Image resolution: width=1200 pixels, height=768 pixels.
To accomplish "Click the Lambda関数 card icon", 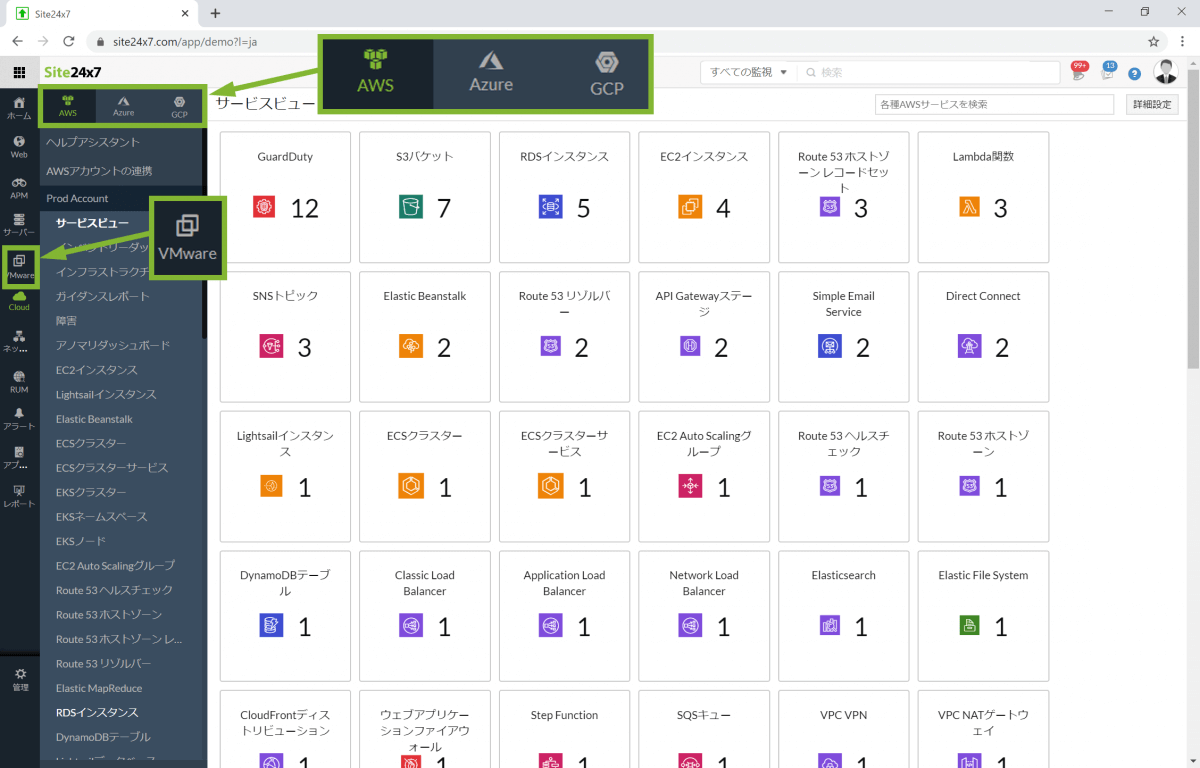I will click(968, 207).
